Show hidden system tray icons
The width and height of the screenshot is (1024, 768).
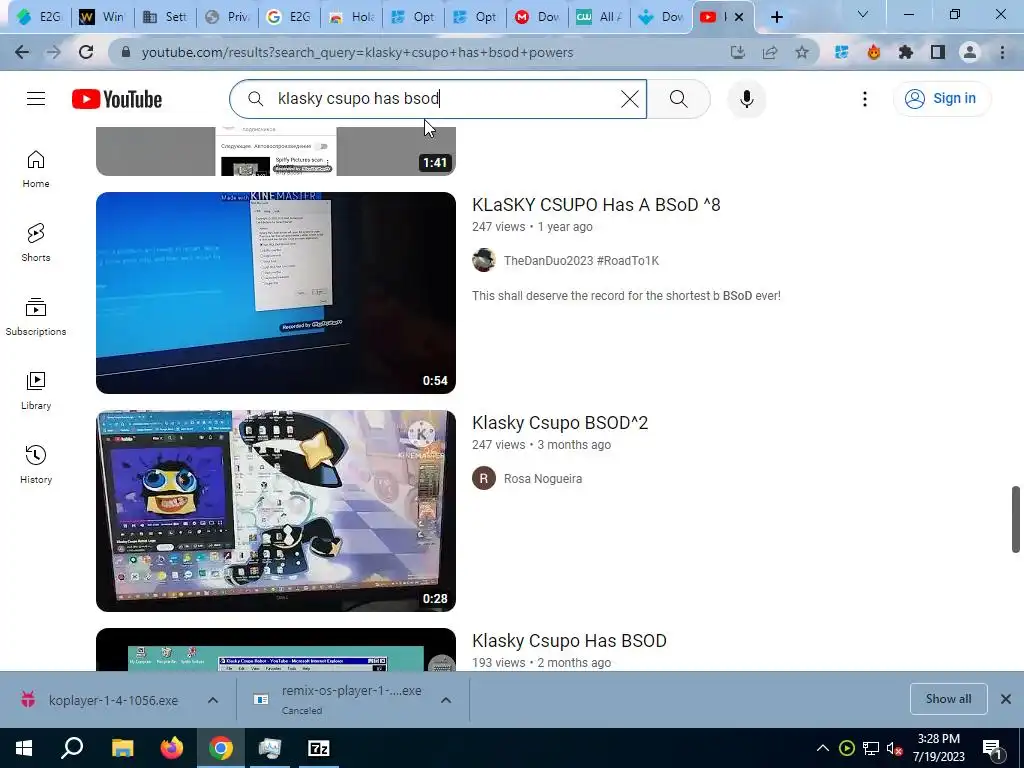point(823,748)
